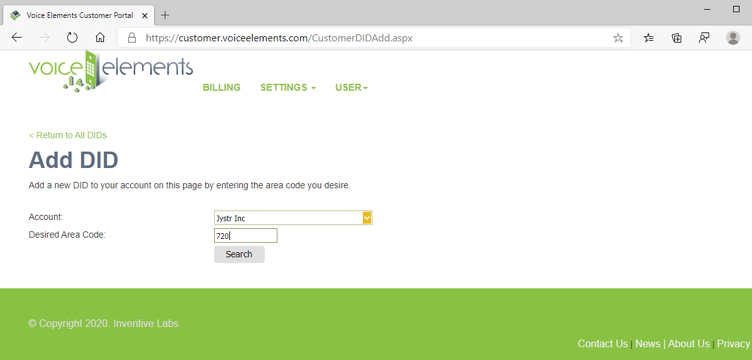Add page to favorites star icon
This screenshot has height=360, width=752.
tap(618, 38)
